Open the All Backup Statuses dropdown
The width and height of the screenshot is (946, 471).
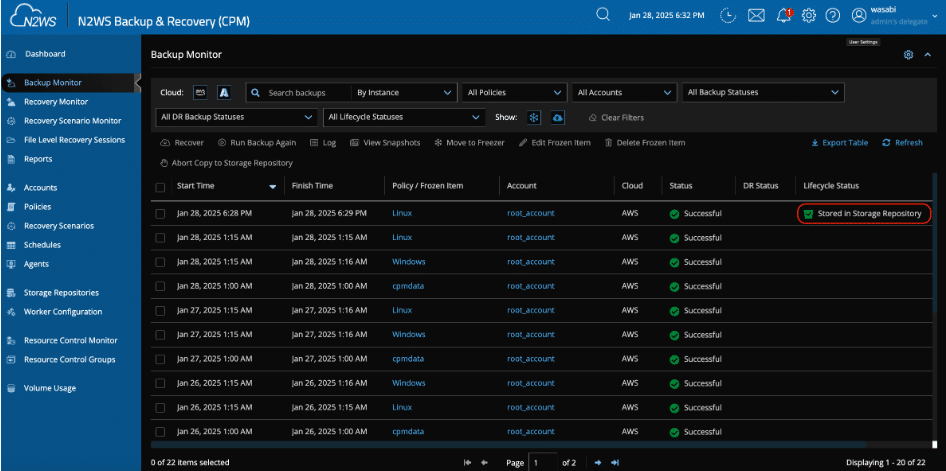point(763,93)
